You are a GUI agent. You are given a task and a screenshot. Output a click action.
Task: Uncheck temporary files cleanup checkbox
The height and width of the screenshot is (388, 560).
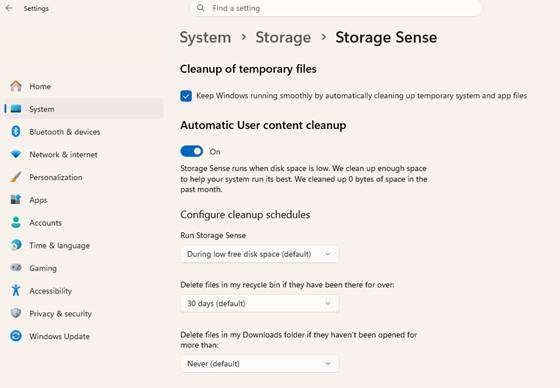(186, 96)
